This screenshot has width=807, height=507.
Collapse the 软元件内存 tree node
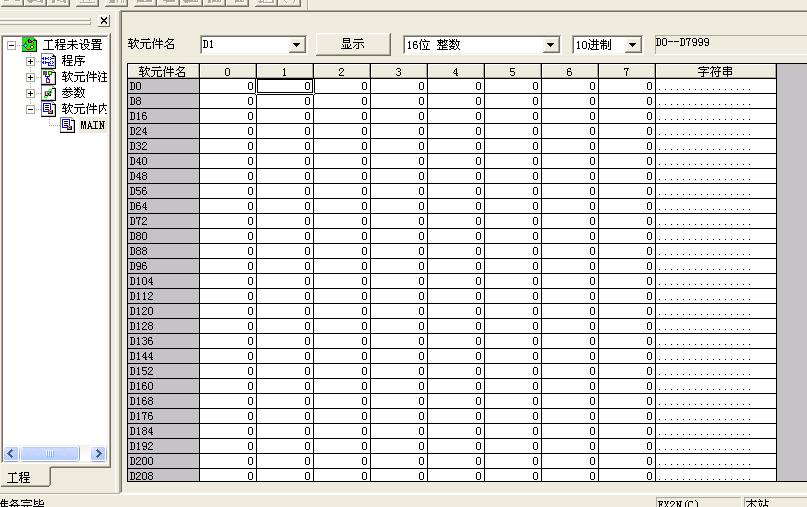pyautogui.click(x=30, y=109)
